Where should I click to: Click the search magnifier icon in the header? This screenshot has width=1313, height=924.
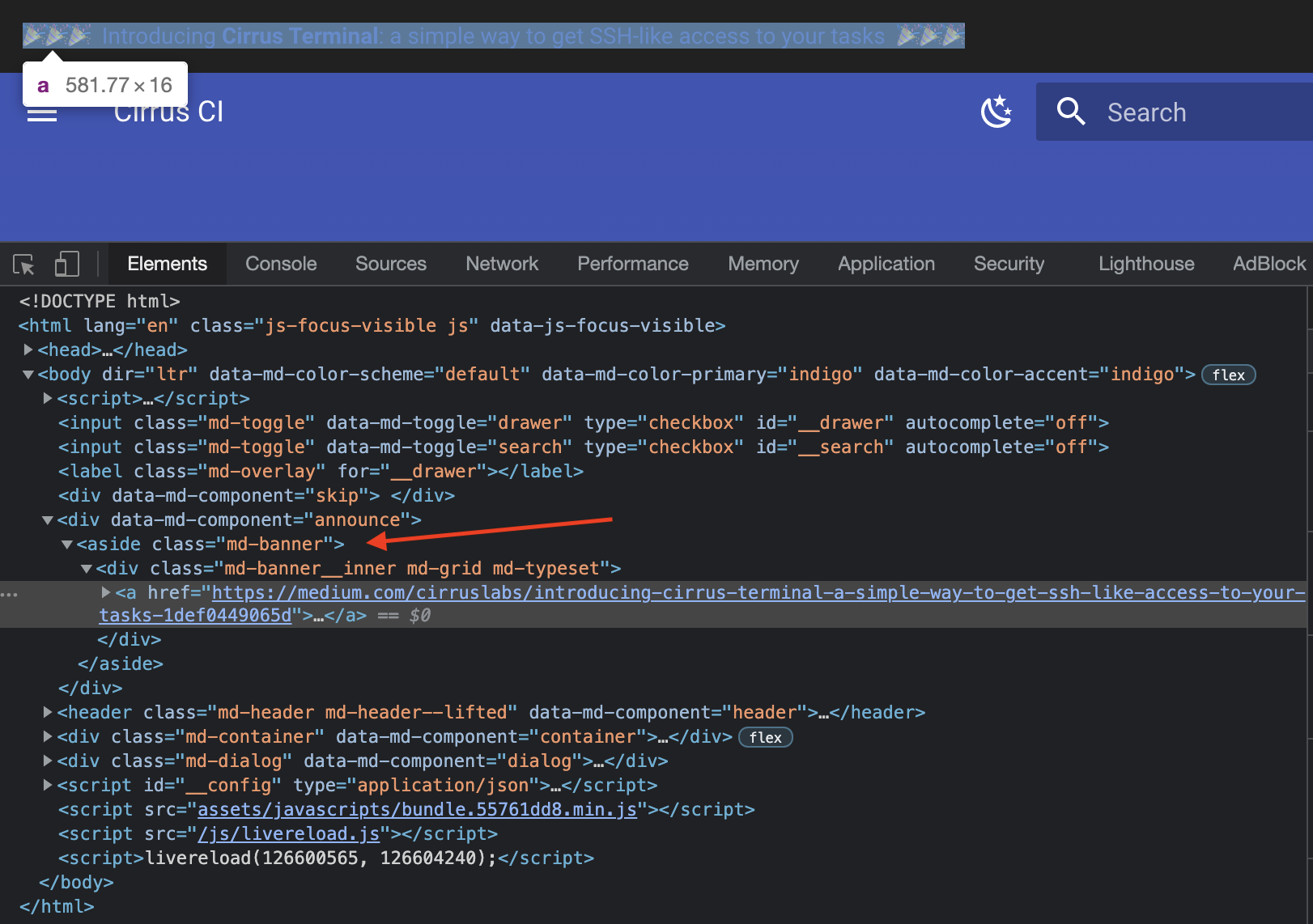pyautogui.click(x=1070, y=111)
